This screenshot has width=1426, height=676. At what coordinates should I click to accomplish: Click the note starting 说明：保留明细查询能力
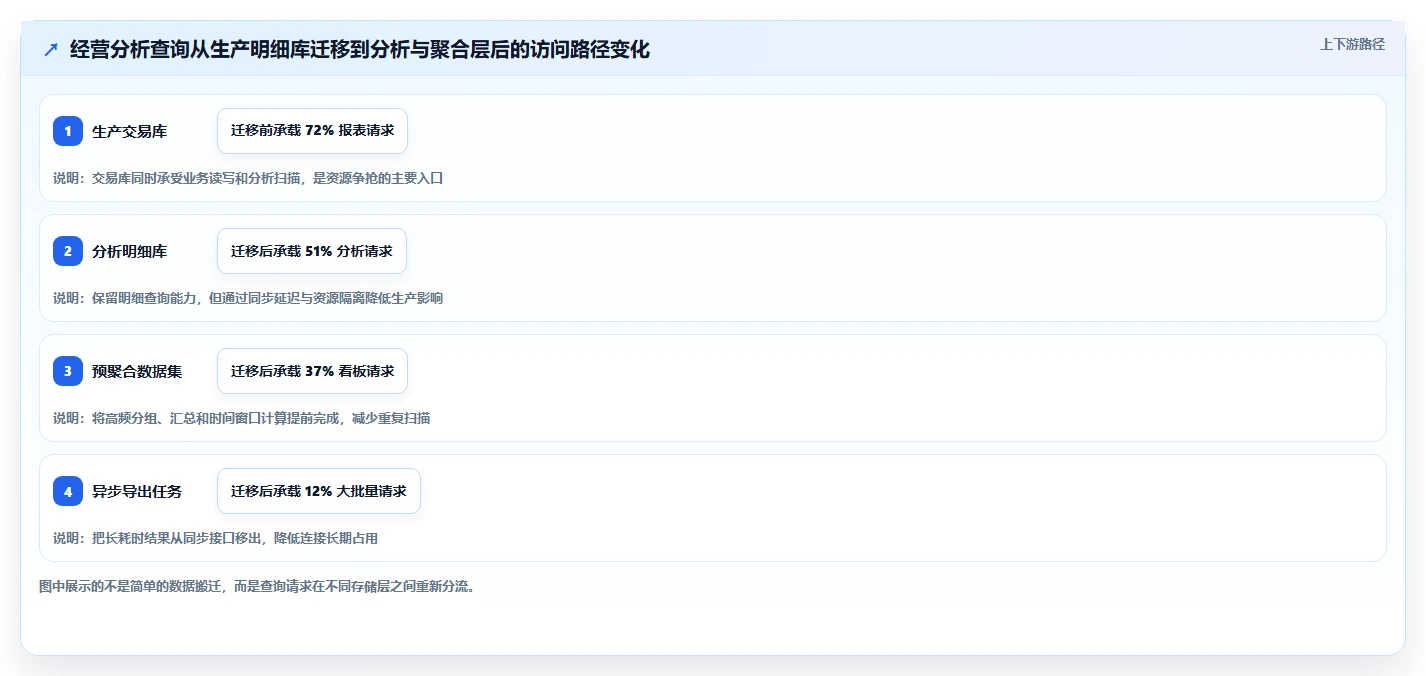click(248, 298)
